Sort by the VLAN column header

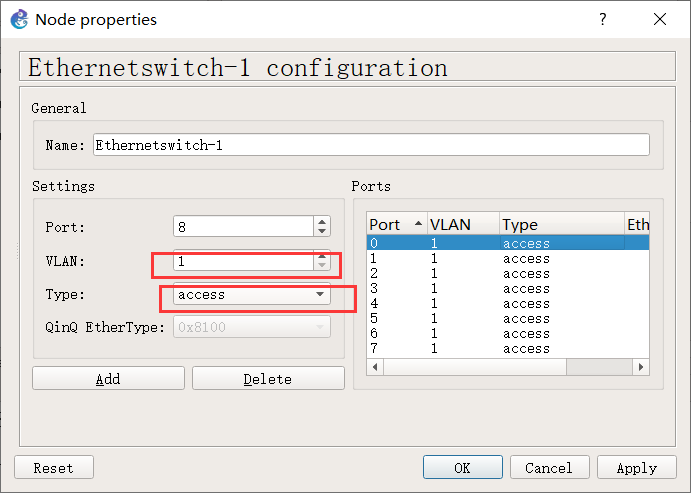(x=463, y=225)
